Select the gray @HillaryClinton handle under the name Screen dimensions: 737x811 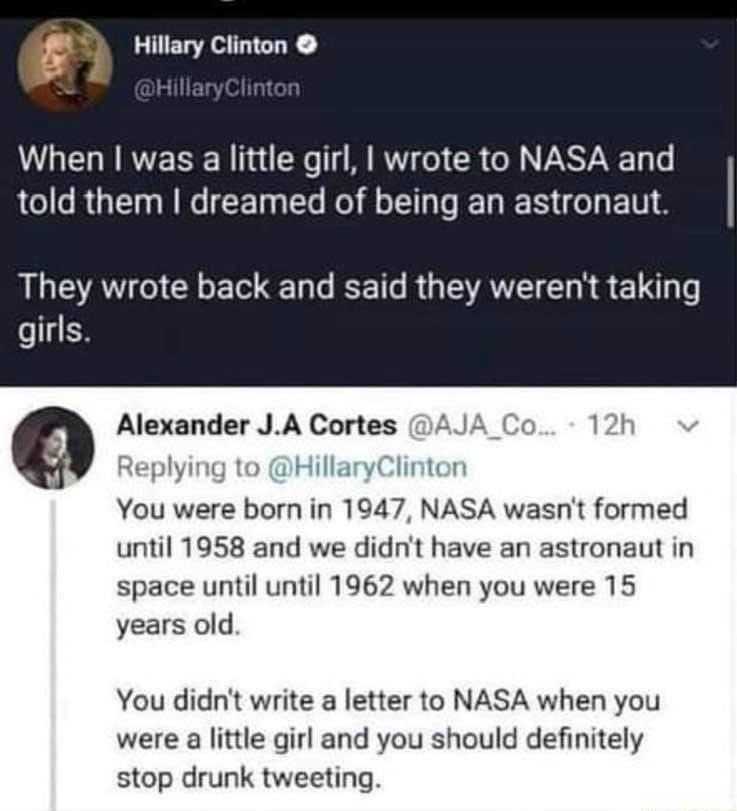tap(217, 88)
